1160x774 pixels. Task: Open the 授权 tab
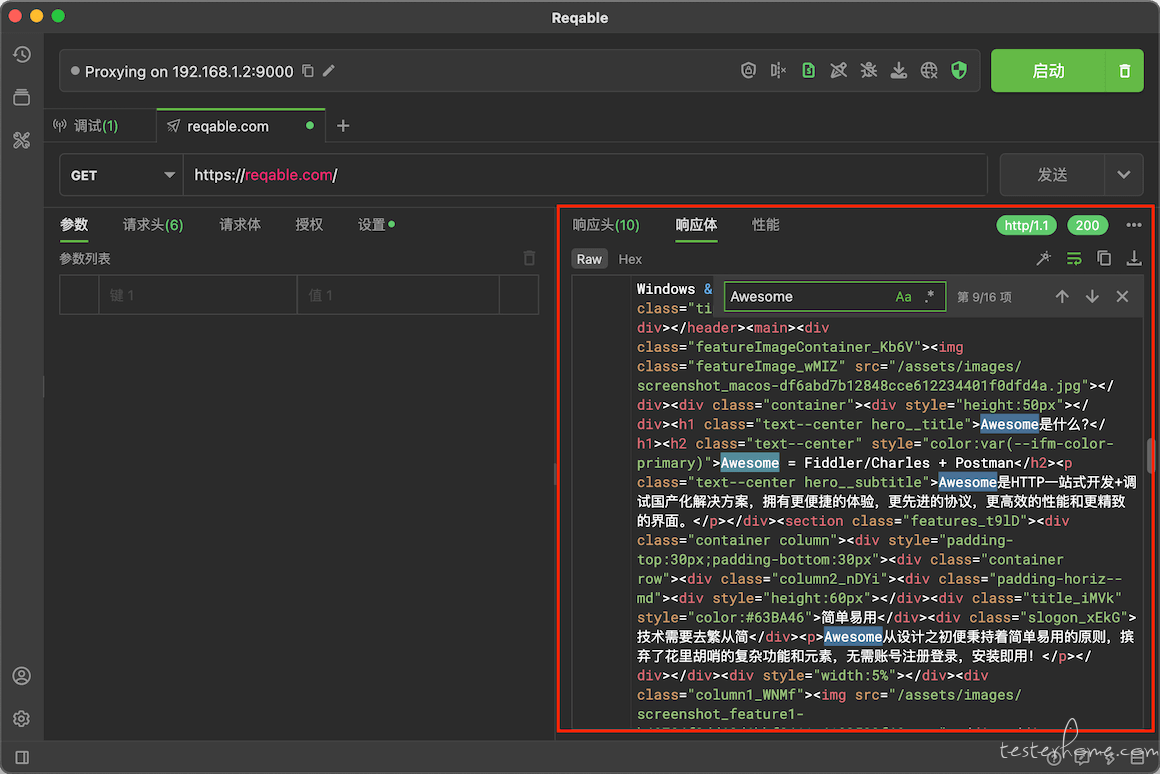[x=309, y=225]
